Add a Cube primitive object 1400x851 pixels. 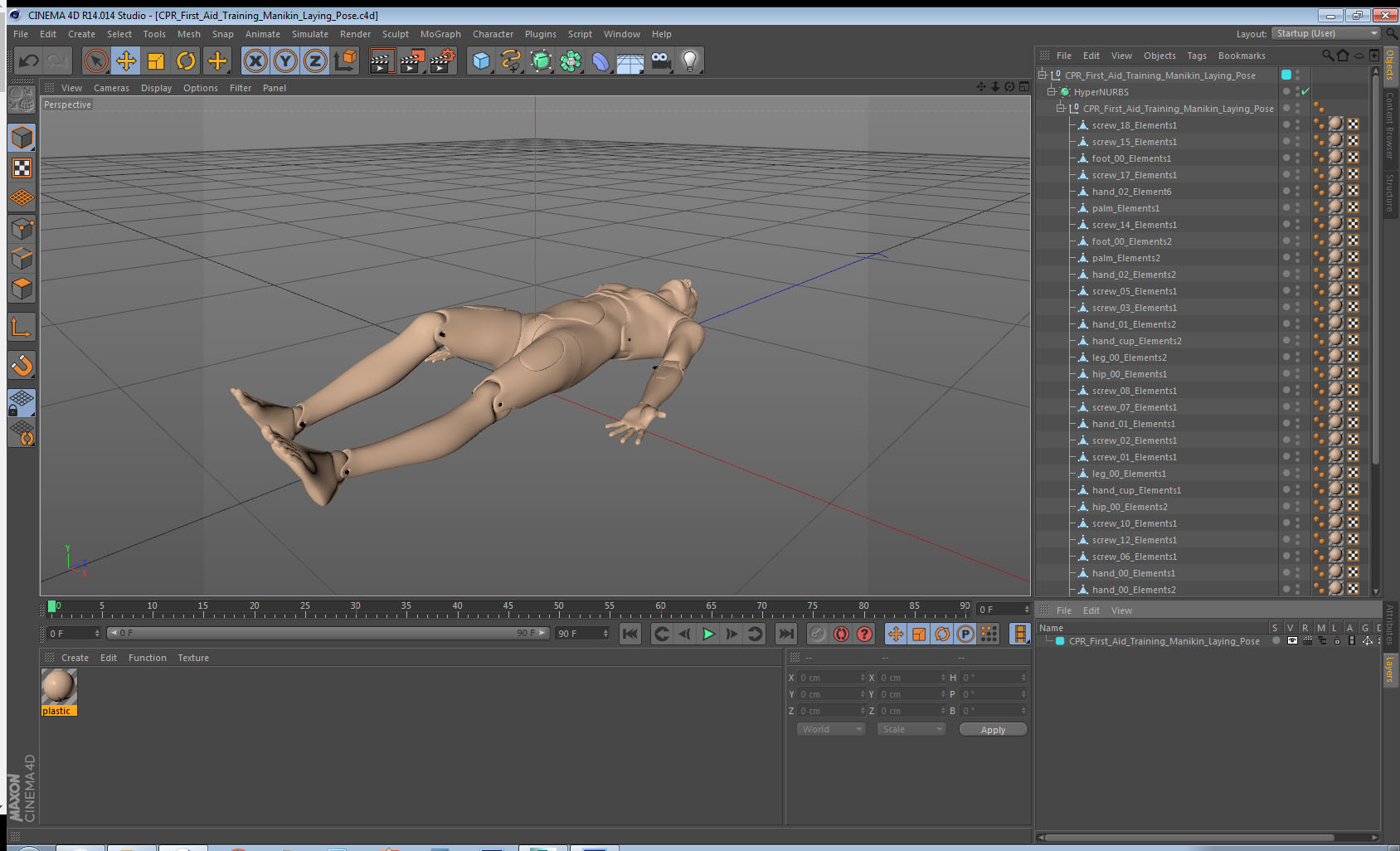(481, 61)
